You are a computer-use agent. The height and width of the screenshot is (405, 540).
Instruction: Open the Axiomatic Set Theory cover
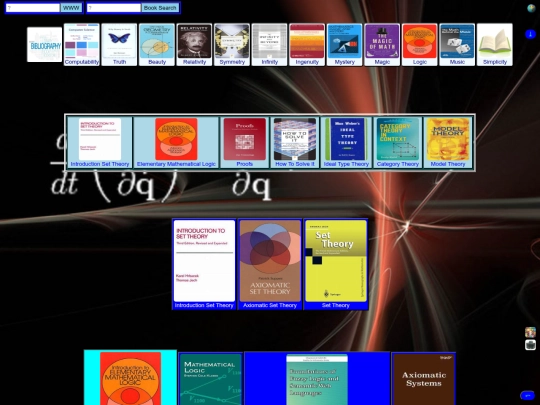270,261
